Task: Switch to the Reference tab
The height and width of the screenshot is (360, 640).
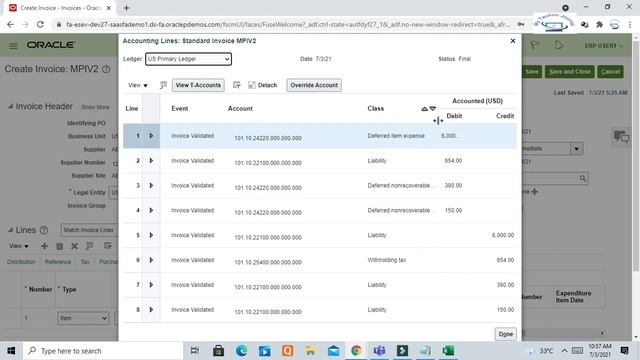Action: coord(58,262)
